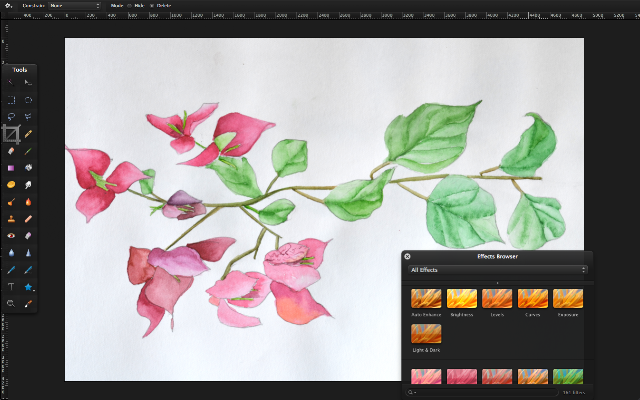Select the Eraser tool
Screen dimensions: 640x400
pos(11,151)
